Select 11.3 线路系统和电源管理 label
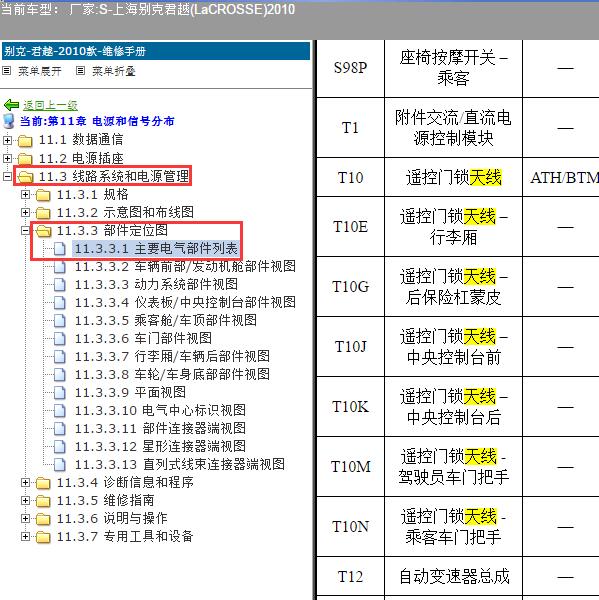The image size is (599, 600). pos(114,176)
